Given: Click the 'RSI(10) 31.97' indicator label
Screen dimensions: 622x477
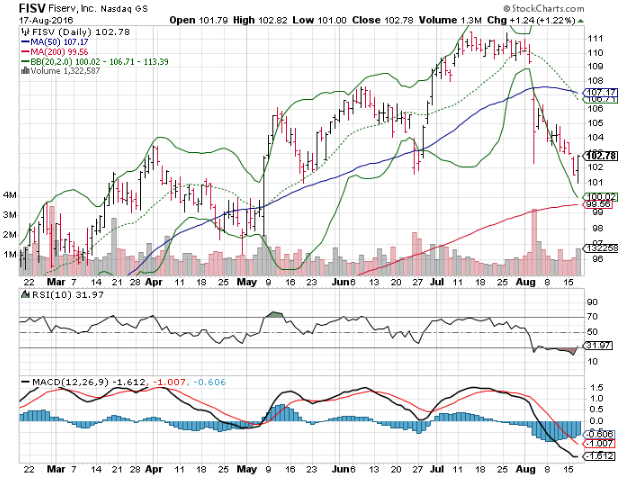Looking at the screenshot, I should [x=68, y=294].
